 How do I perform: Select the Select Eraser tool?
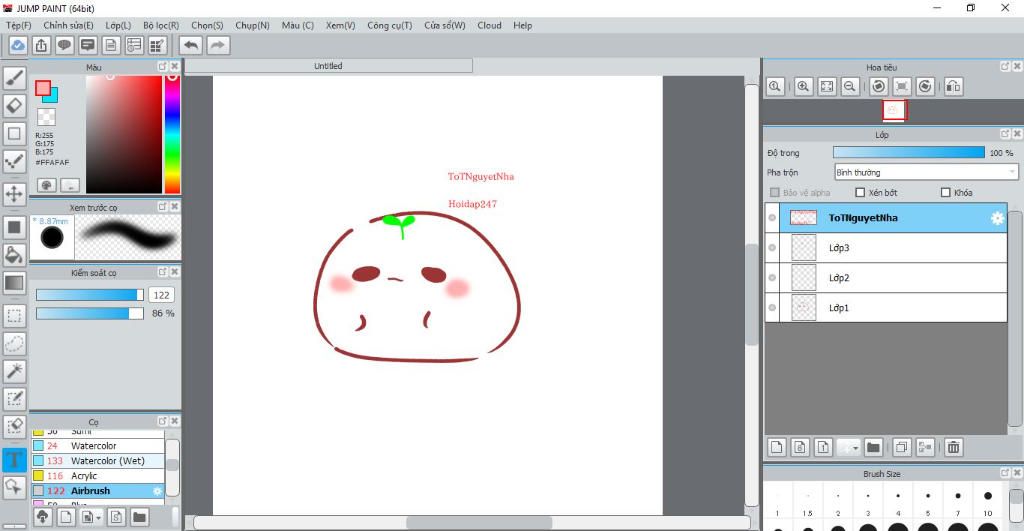click(14, 426)
